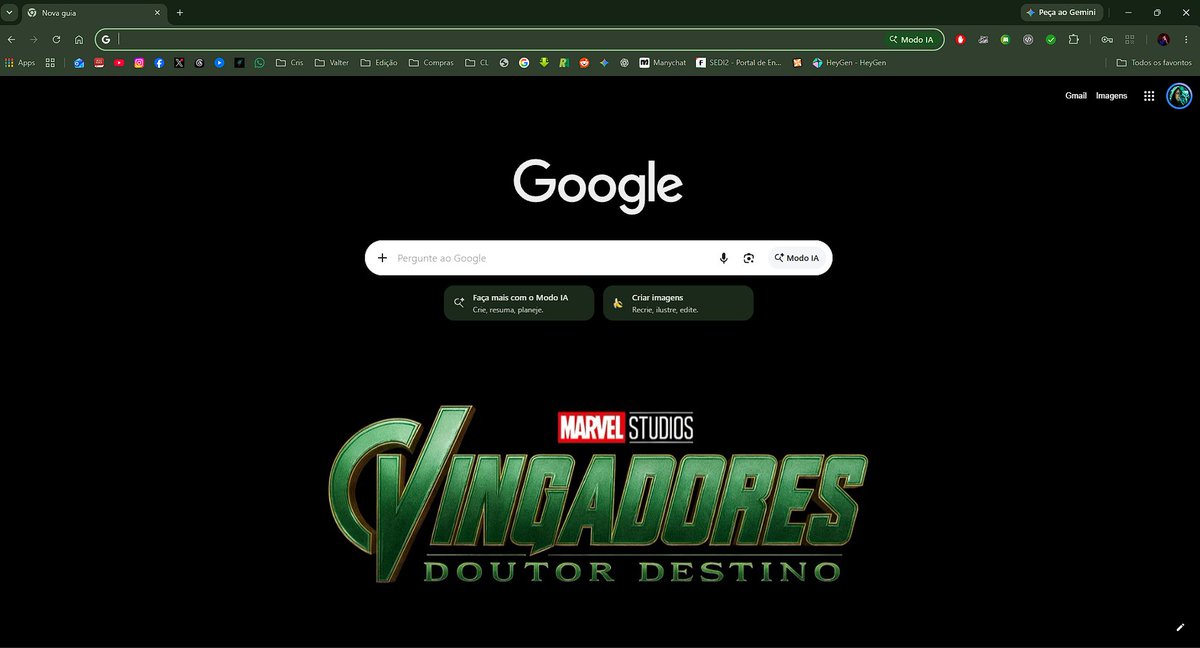Open the Threads bookmark icon
The width and height of the screenshot is (1200, 648).
199,63
